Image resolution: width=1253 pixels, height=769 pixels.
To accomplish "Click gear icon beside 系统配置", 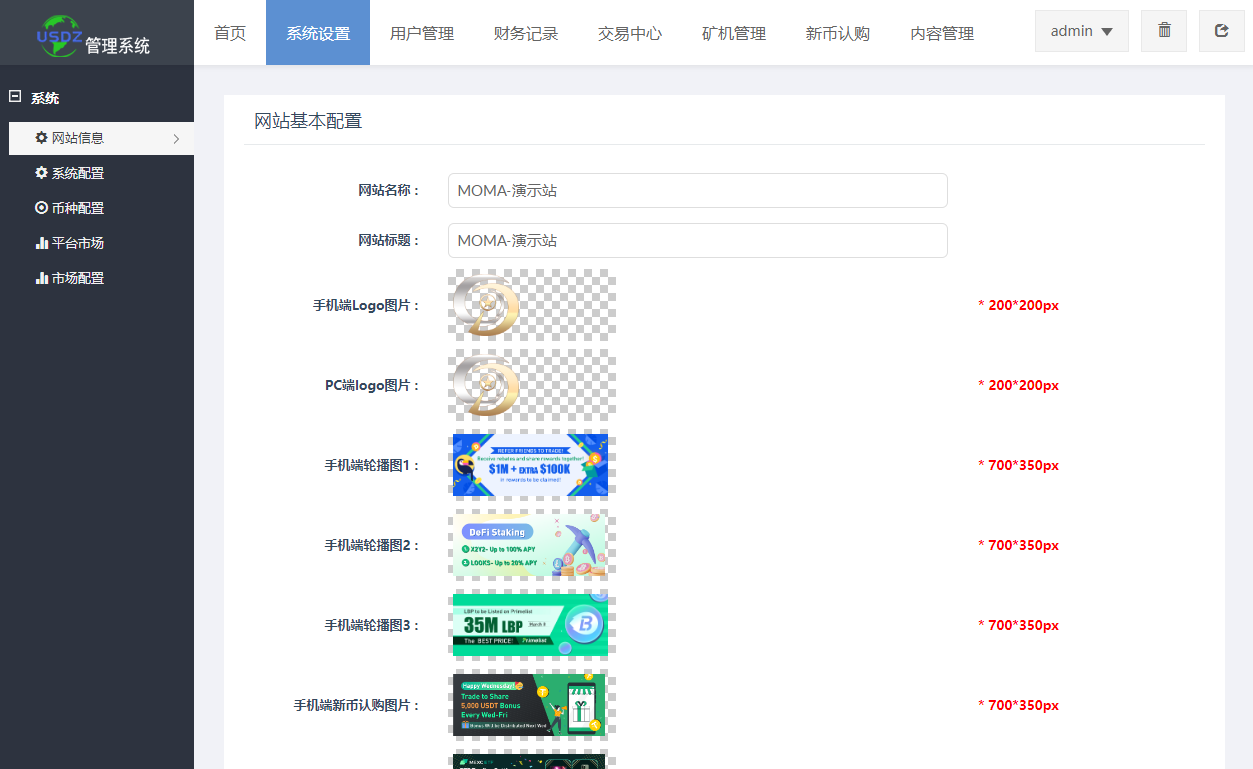I will point(41,173).
